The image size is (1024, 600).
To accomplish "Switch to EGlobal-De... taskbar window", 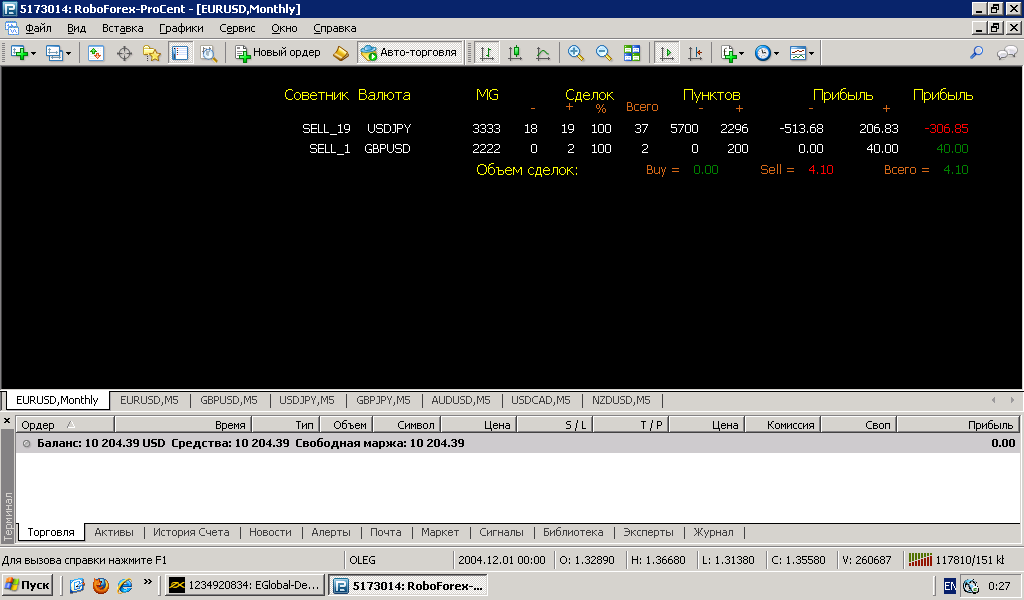I will (245, 585).
